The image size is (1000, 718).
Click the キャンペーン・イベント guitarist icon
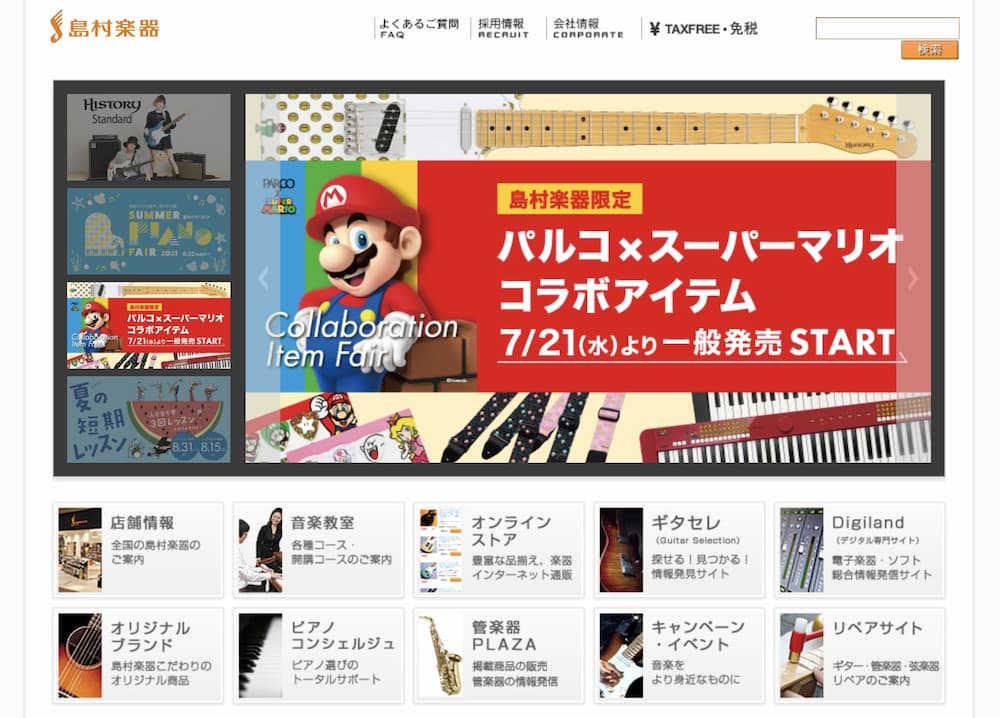pos(621,656)
